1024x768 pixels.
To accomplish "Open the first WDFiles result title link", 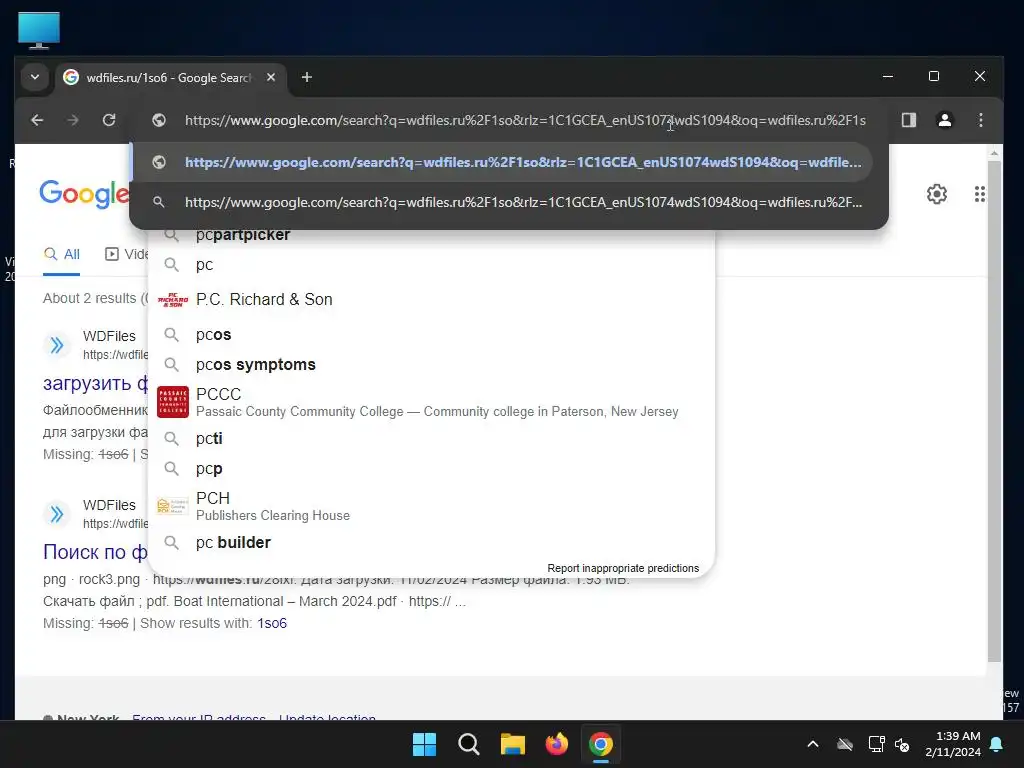I will tap(95, 383).
